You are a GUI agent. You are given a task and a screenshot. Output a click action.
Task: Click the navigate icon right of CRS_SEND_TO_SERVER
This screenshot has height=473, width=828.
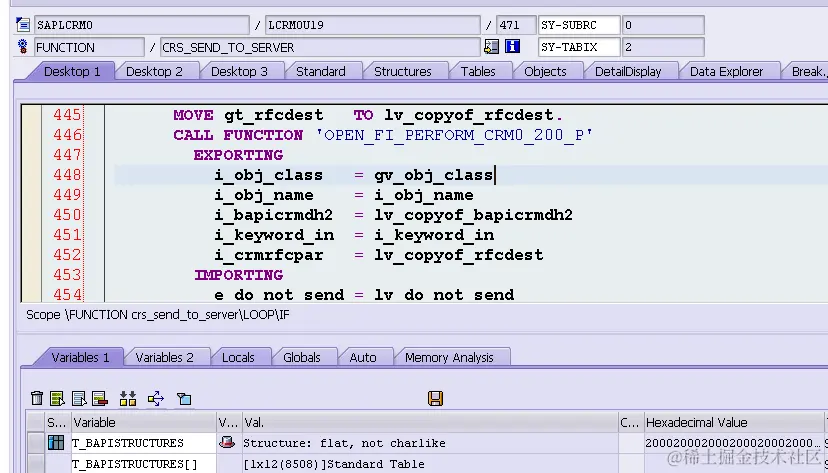pyautogui.click(x=491, y=46)
